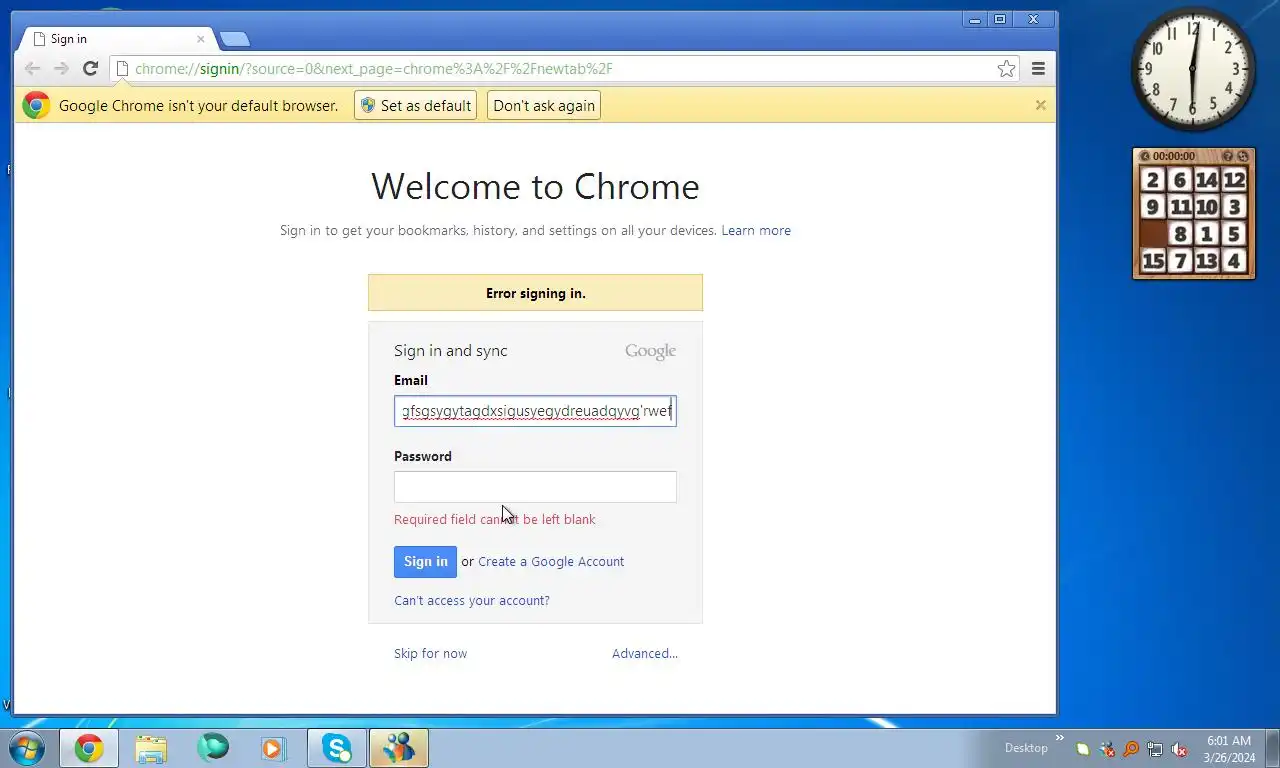Click puzzle tile 8 beside empty slot
The width and height of the screenshot is (1280, 768).
[1180, 234]
